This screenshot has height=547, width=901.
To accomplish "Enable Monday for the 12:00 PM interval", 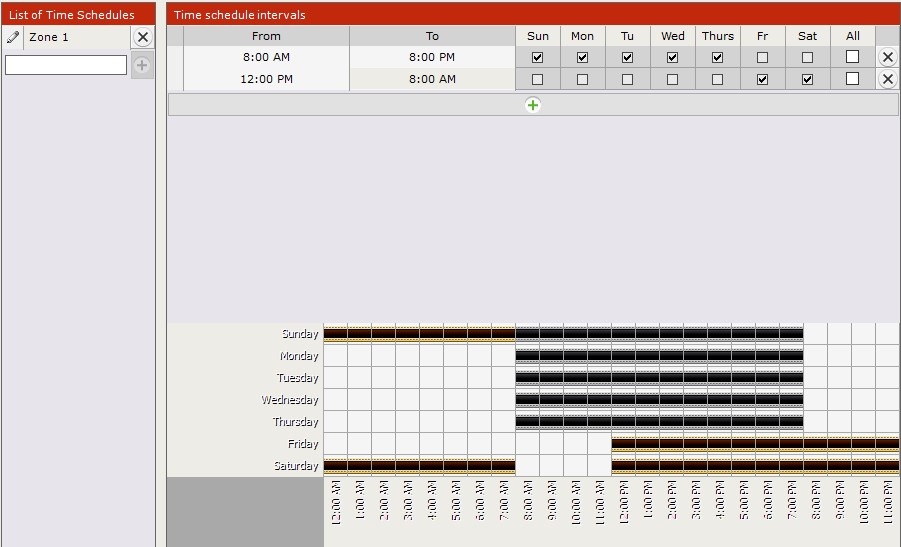I will pos(583,79).
